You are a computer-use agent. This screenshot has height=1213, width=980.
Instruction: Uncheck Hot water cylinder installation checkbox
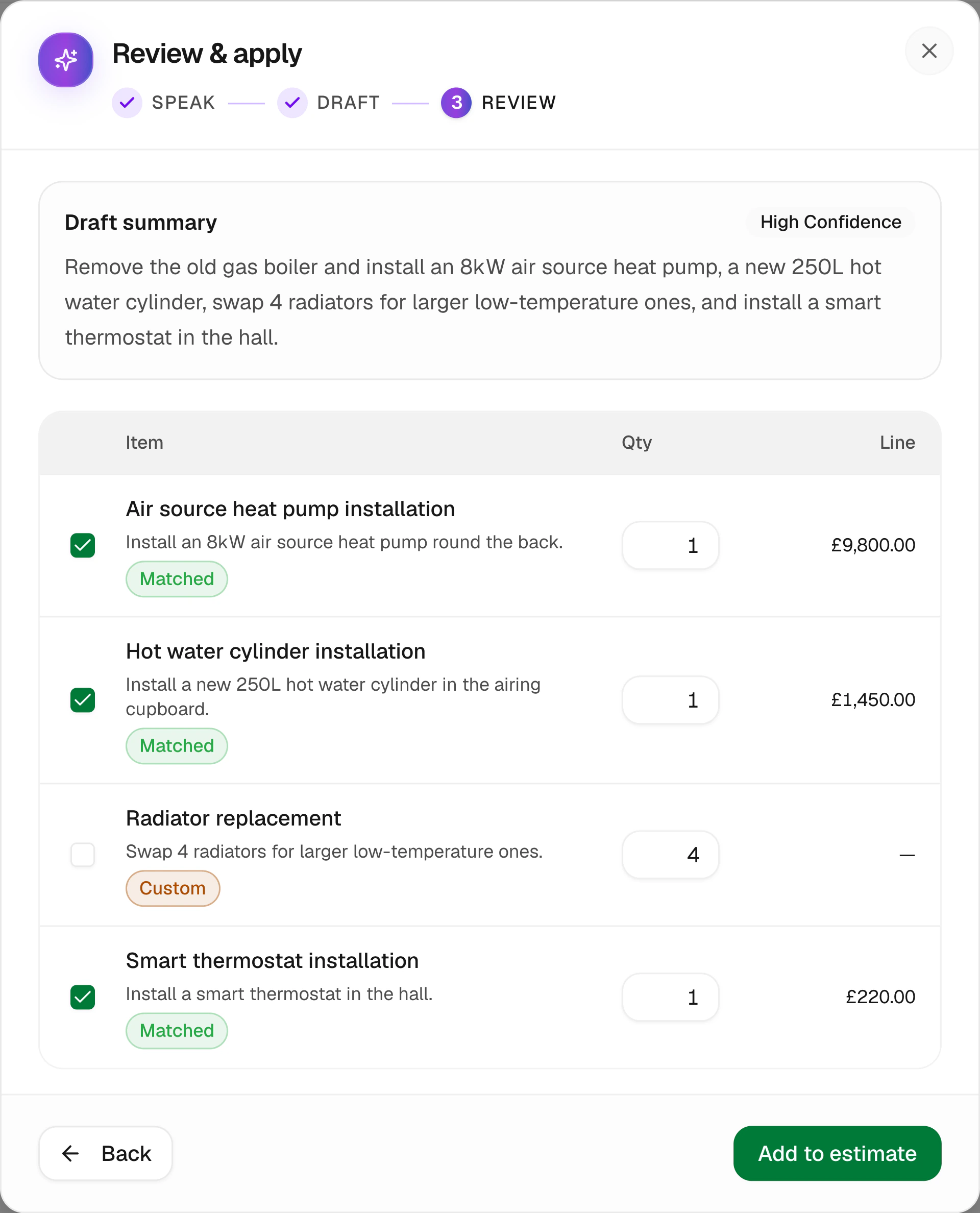point(82,700)
